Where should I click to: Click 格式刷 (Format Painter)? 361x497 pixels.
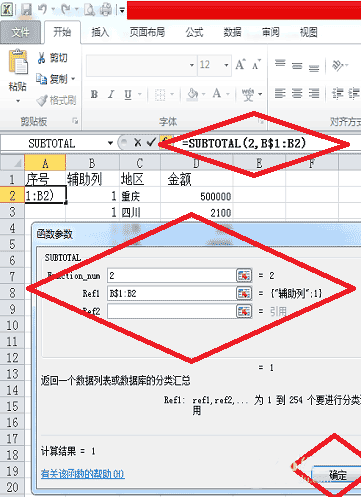[56, 100]
